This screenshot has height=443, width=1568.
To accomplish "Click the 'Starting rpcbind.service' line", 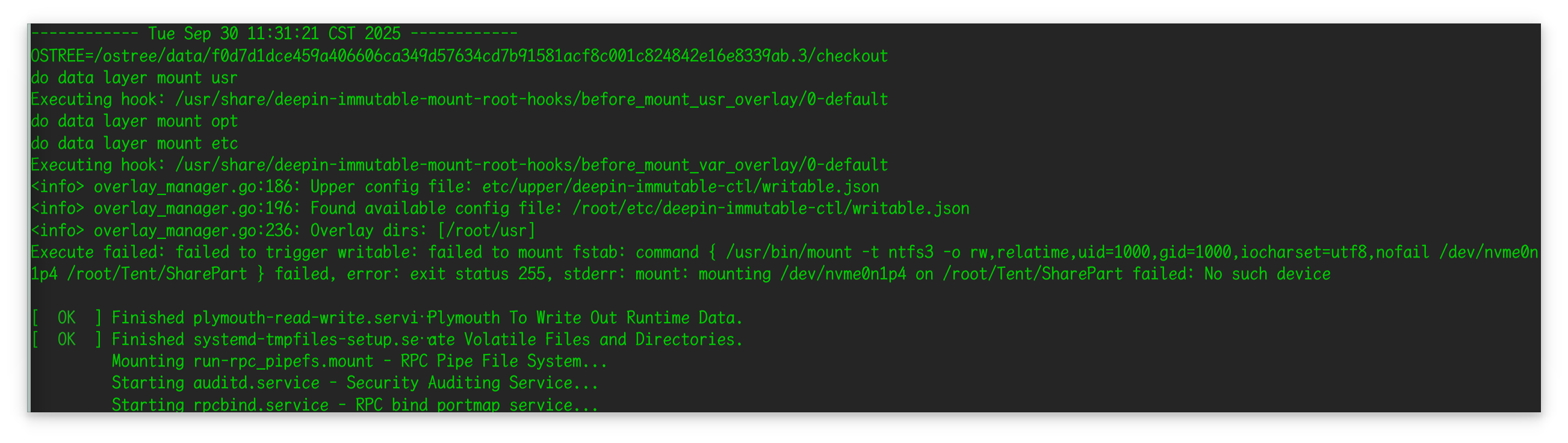I will [x=355, y=404].
